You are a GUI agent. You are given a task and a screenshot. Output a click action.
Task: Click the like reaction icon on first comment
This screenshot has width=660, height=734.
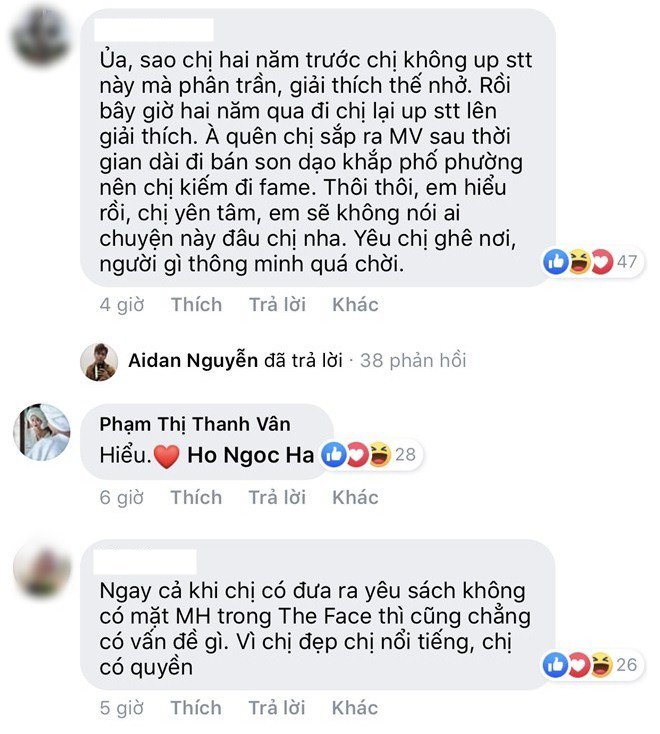[556, 262]
